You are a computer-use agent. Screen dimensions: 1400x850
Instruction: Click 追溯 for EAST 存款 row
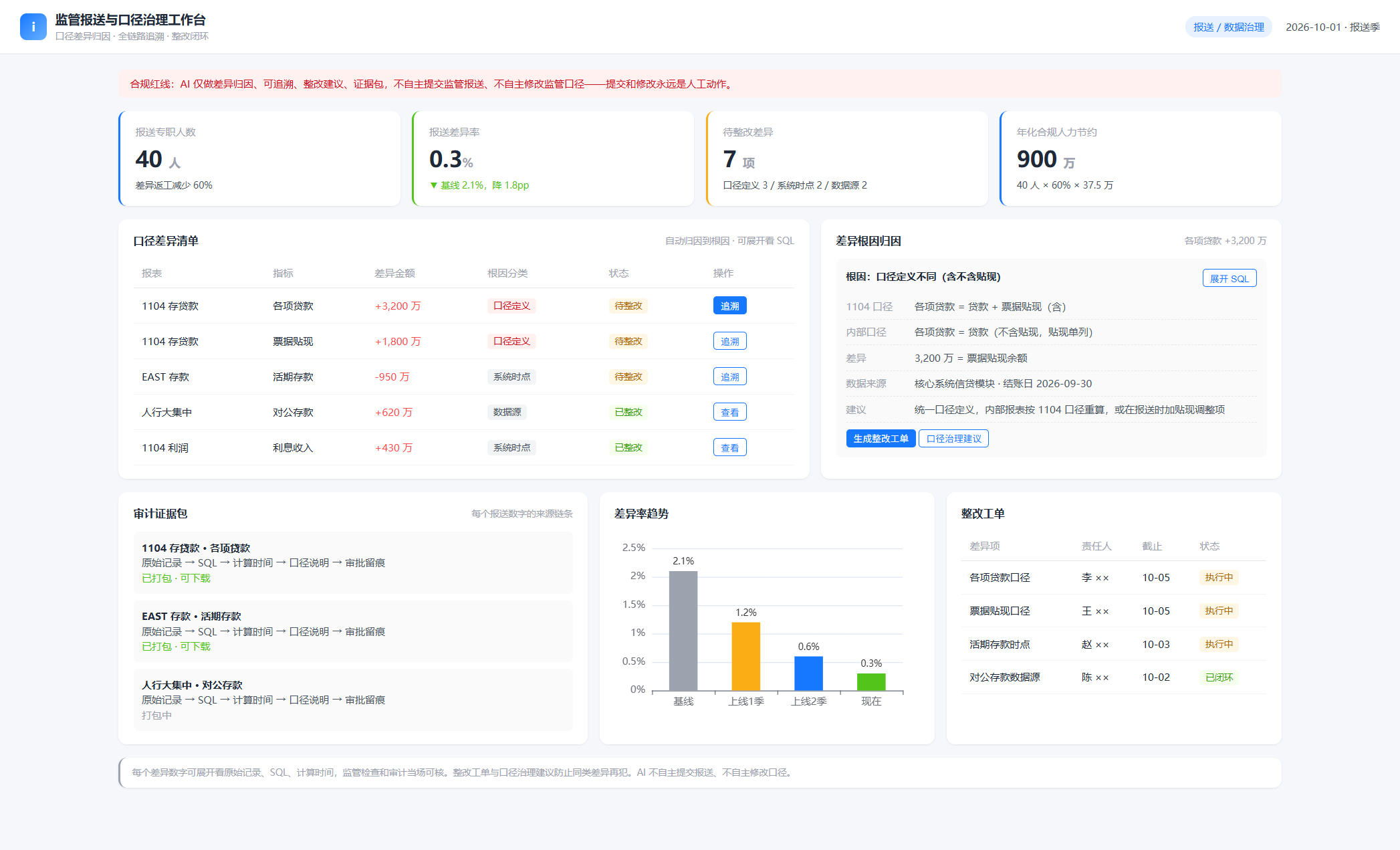pos(729,377)
